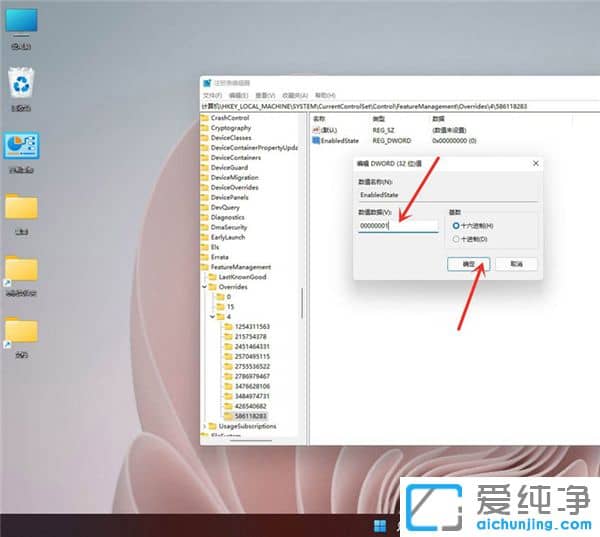Click Cancel in the Edit DWORD dialog
Viewport: 600px width, 537px height.
coord(516,264)
